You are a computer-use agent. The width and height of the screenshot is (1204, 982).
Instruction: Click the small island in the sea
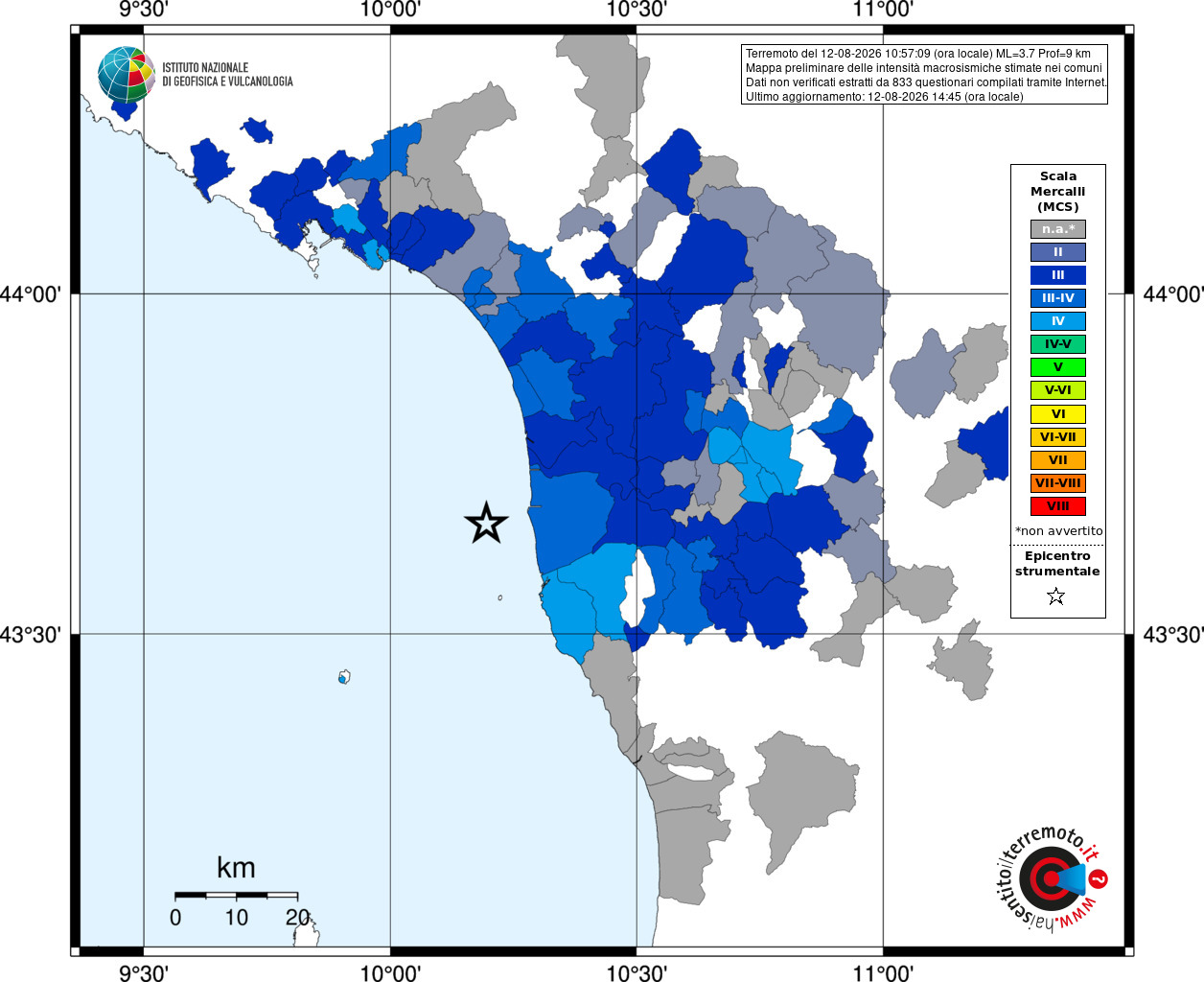tap(344, 677)
